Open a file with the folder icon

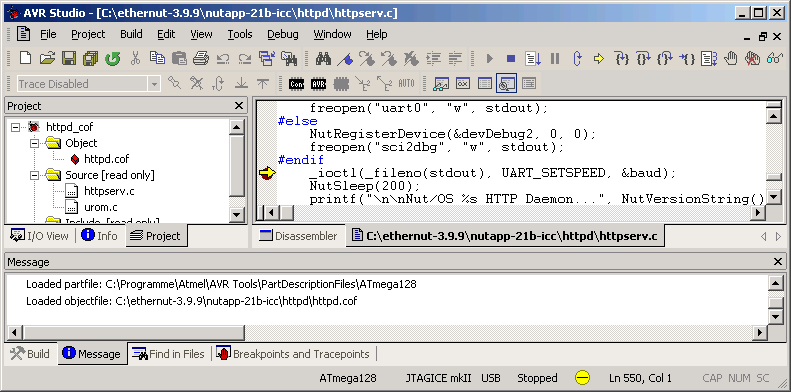[x=47, y=59]
